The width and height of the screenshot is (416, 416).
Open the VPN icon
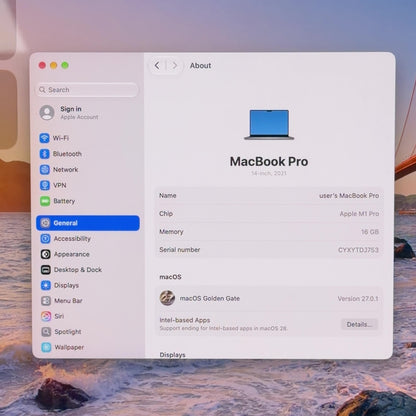click(45, 185)
